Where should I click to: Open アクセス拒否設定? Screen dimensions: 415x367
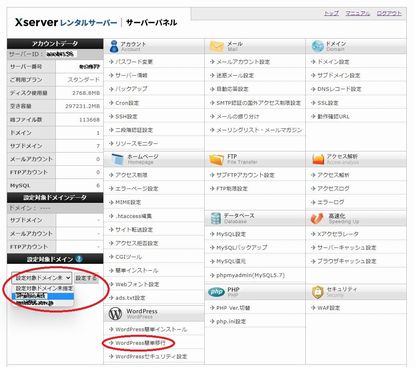(137, 243)
